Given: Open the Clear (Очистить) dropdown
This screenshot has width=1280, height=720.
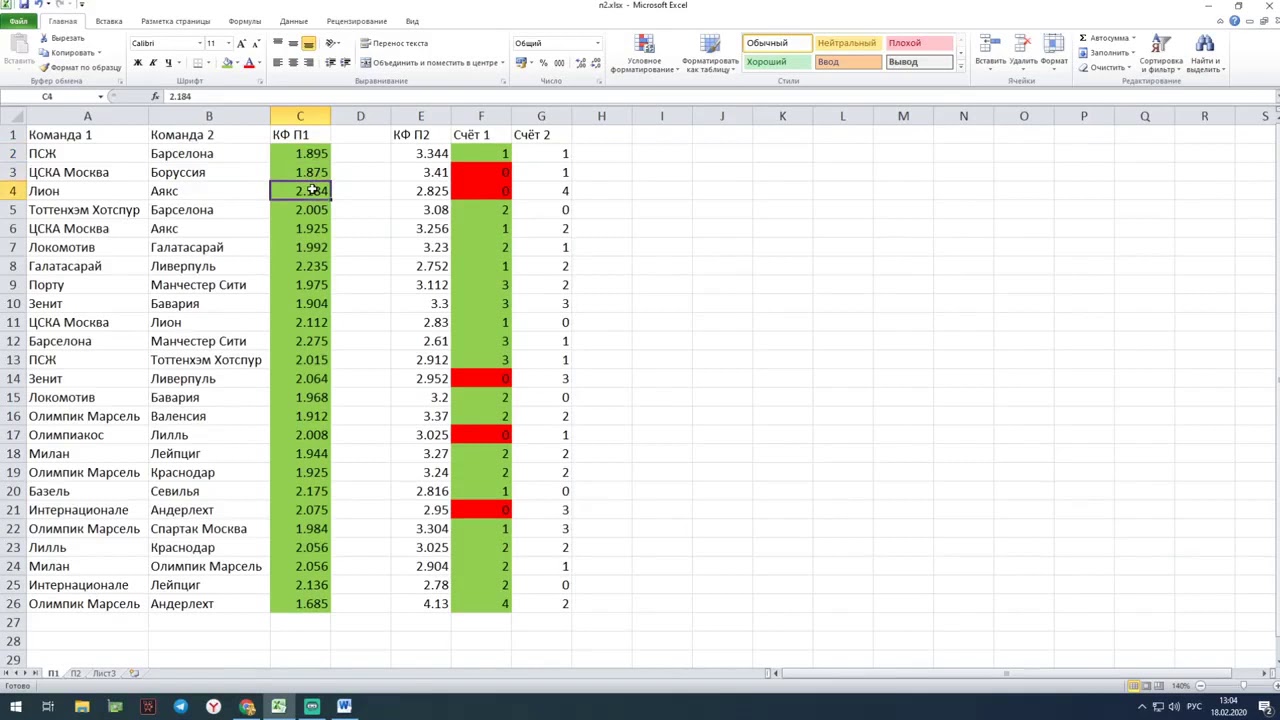Looking at the screenshot, I should click(x=1105, y=67).
